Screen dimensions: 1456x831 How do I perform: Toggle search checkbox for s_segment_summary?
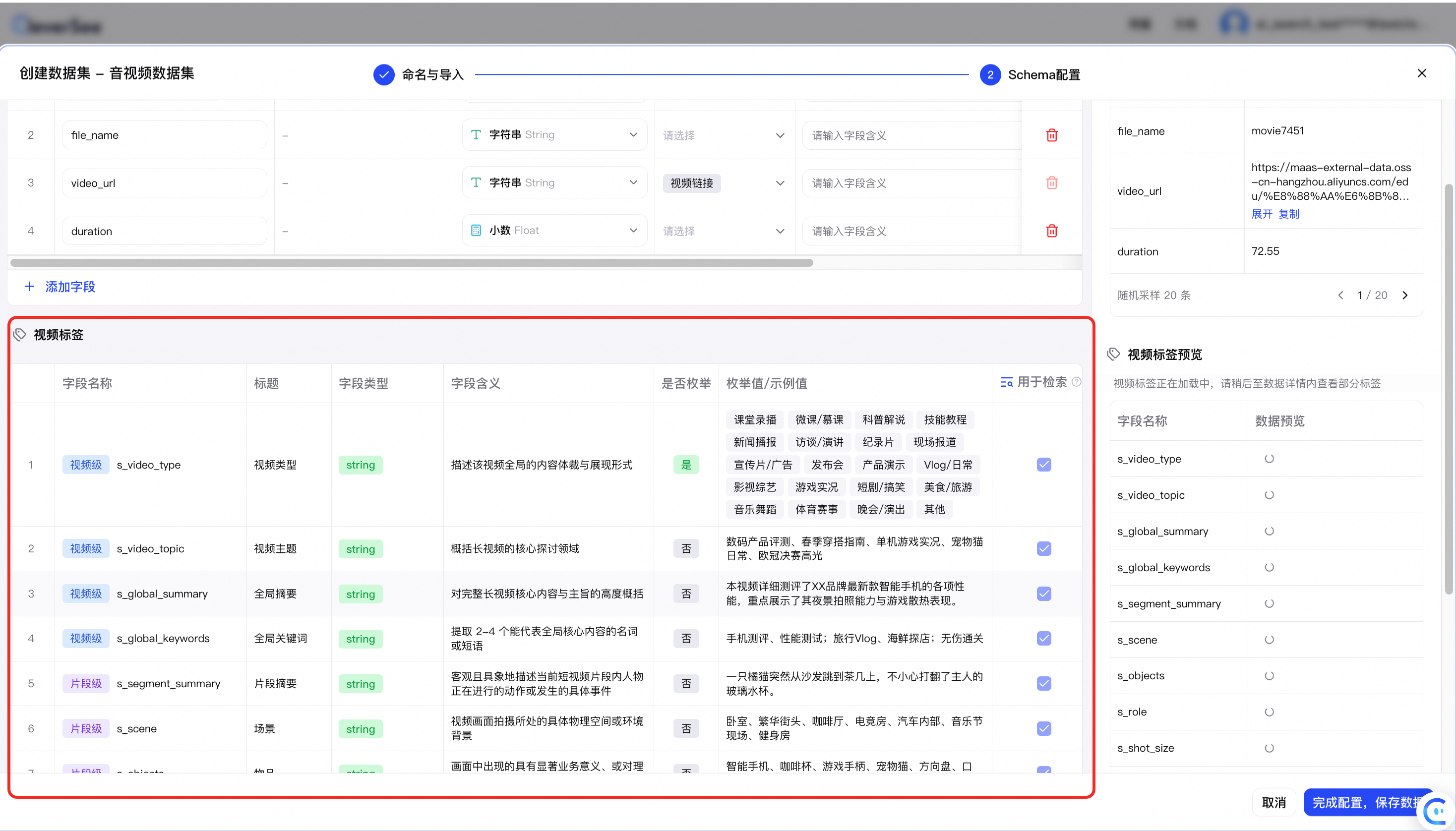click(x=1044, y=683)
